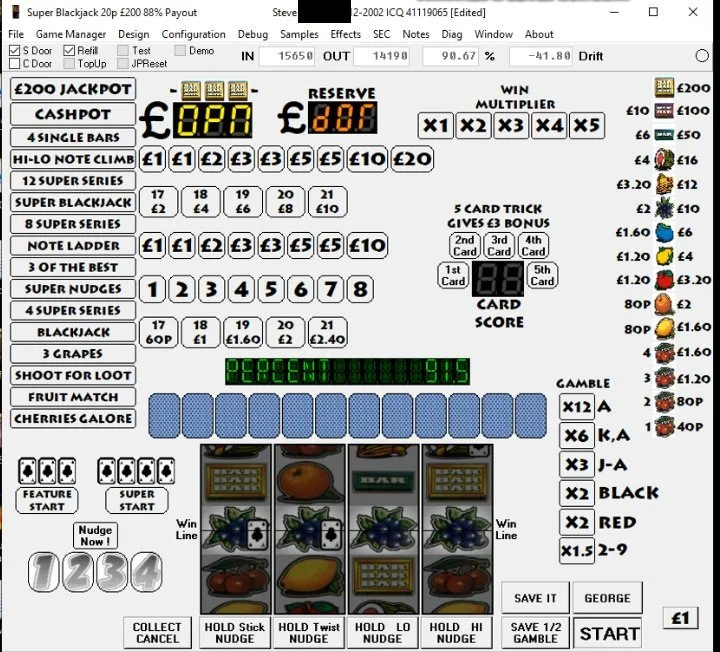Screen dimensions: 720x652
Task: Click the CASHPOT feature lamp
Action: (x=73, y=114)
